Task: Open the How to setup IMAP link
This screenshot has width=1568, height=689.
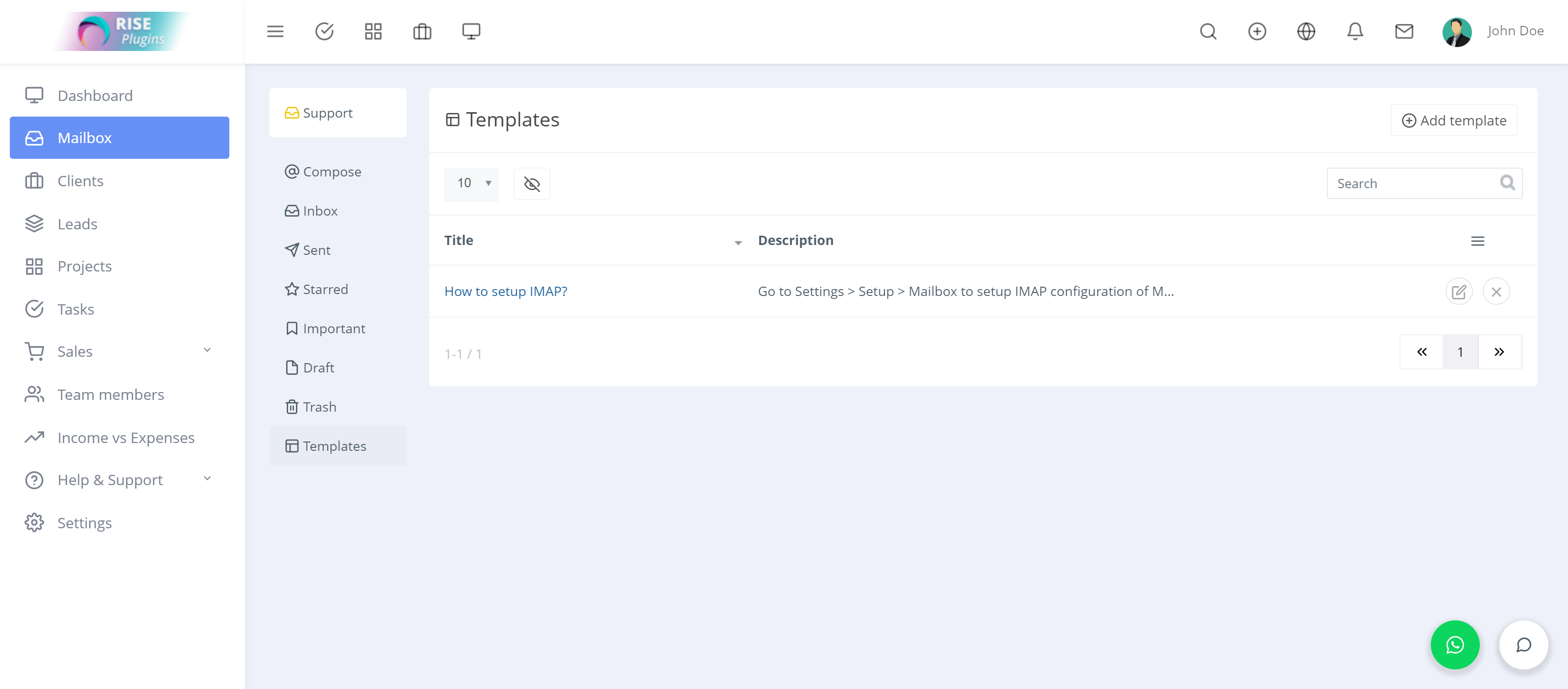Action: [x=505, y=291]
